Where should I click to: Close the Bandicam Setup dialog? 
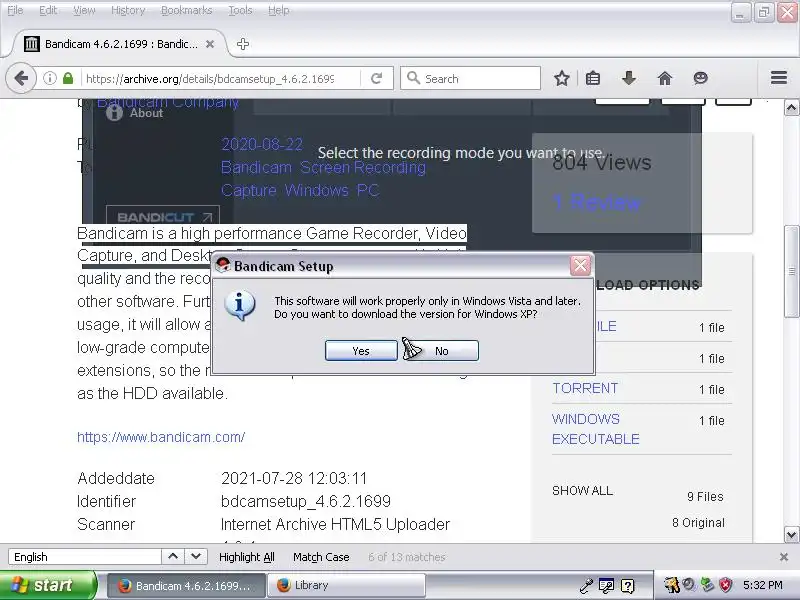coord(580,265)
